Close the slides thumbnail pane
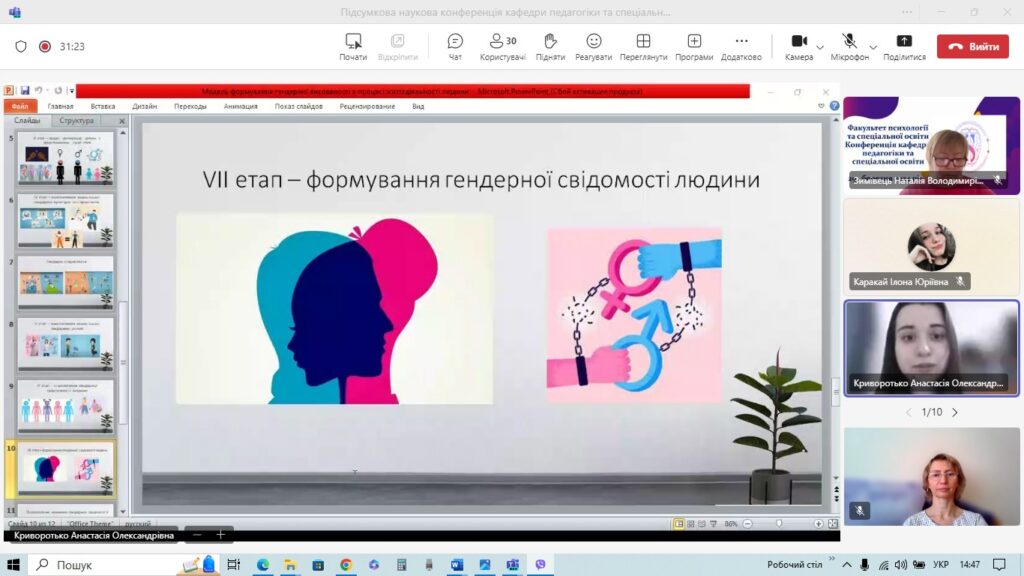Viewport: 1024px width, 576px height. [121, 121]
